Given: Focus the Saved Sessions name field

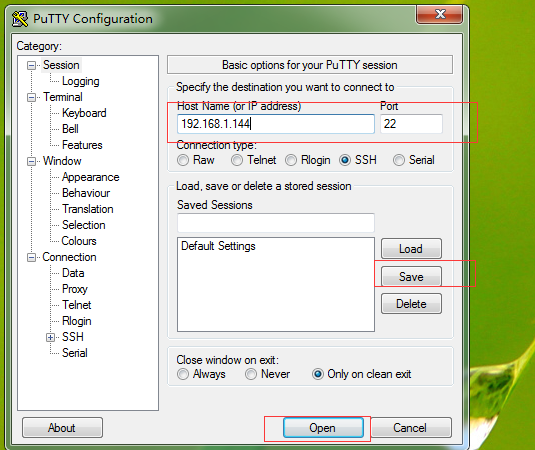Looking at the screenshot, I should click(x=276, y=223).
